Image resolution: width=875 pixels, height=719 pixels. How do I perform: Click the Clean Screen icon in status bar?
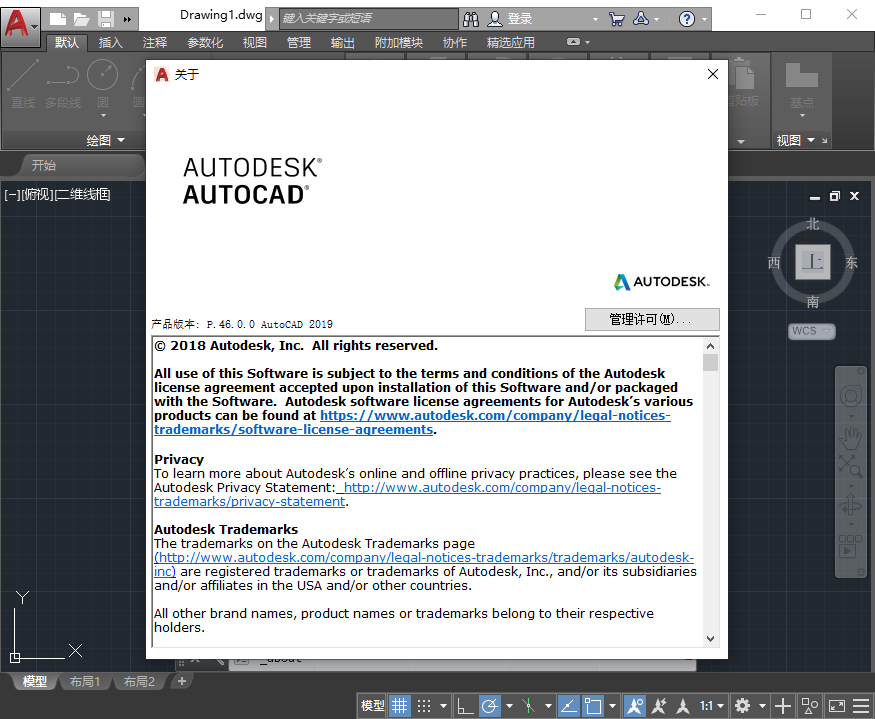(836, 706)
